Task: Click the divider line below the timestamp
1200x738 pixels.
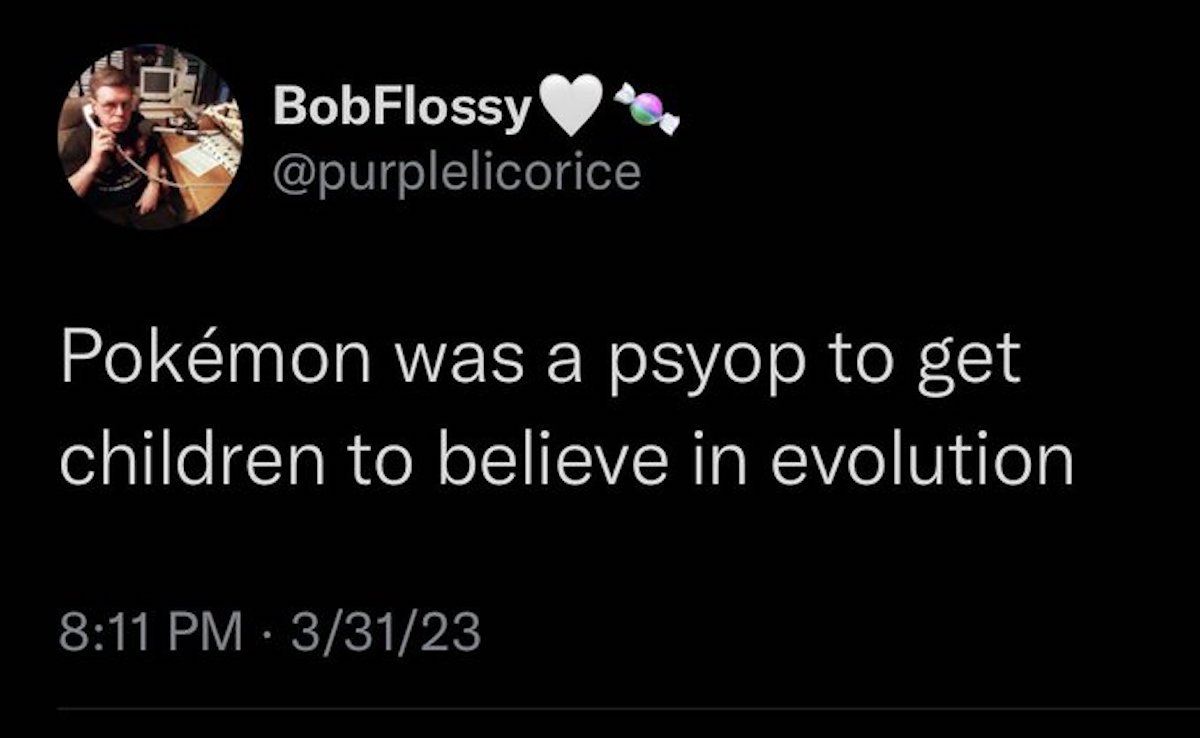Action: [600, 709]
